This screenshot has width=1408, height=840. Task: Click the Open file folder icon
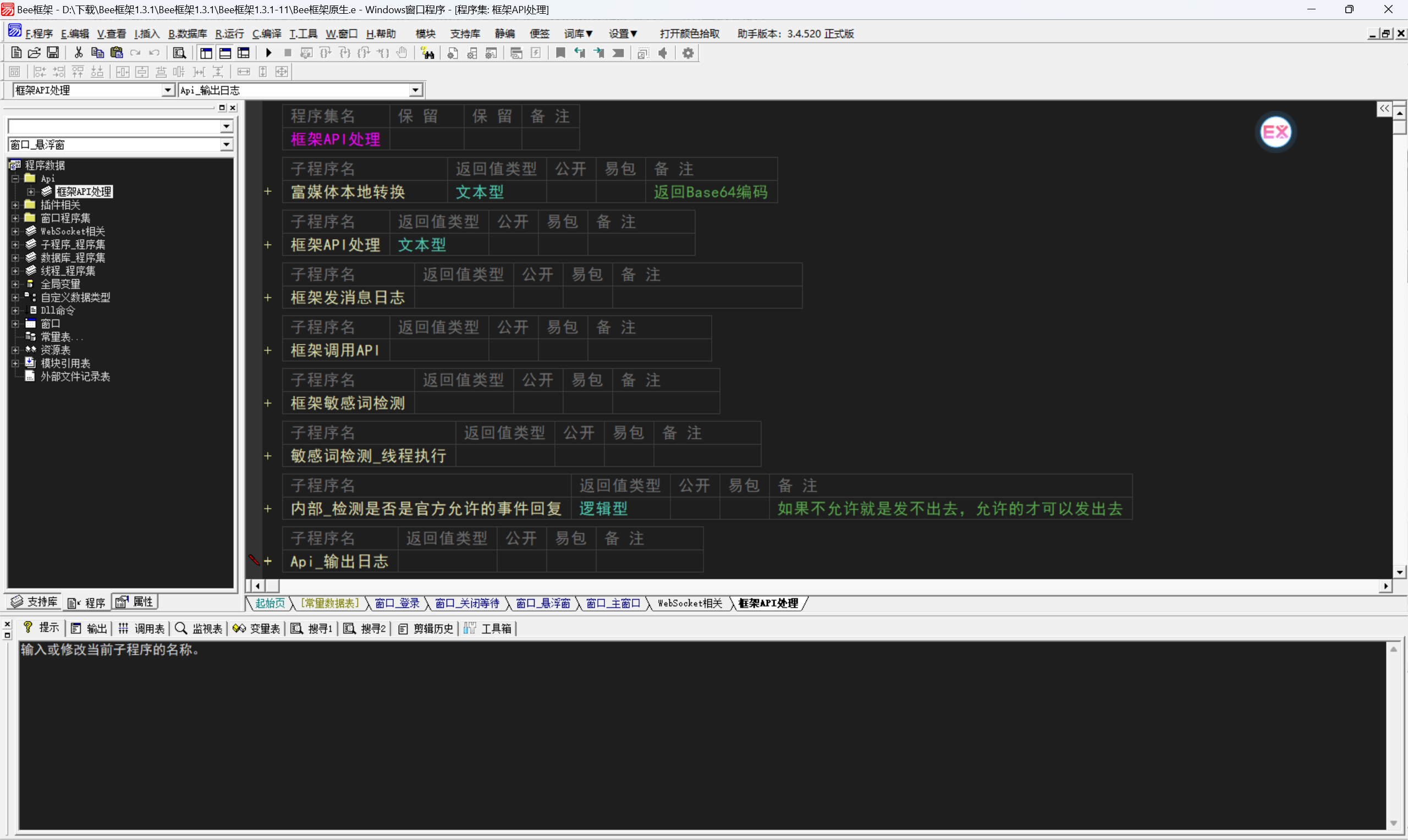point(34,53)
